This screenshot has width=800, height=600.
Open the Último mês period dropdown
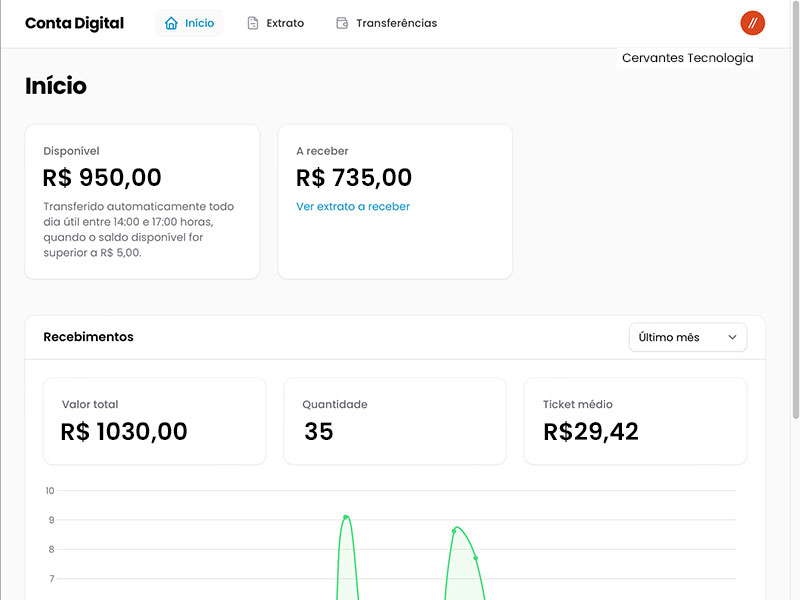(687, 338)
